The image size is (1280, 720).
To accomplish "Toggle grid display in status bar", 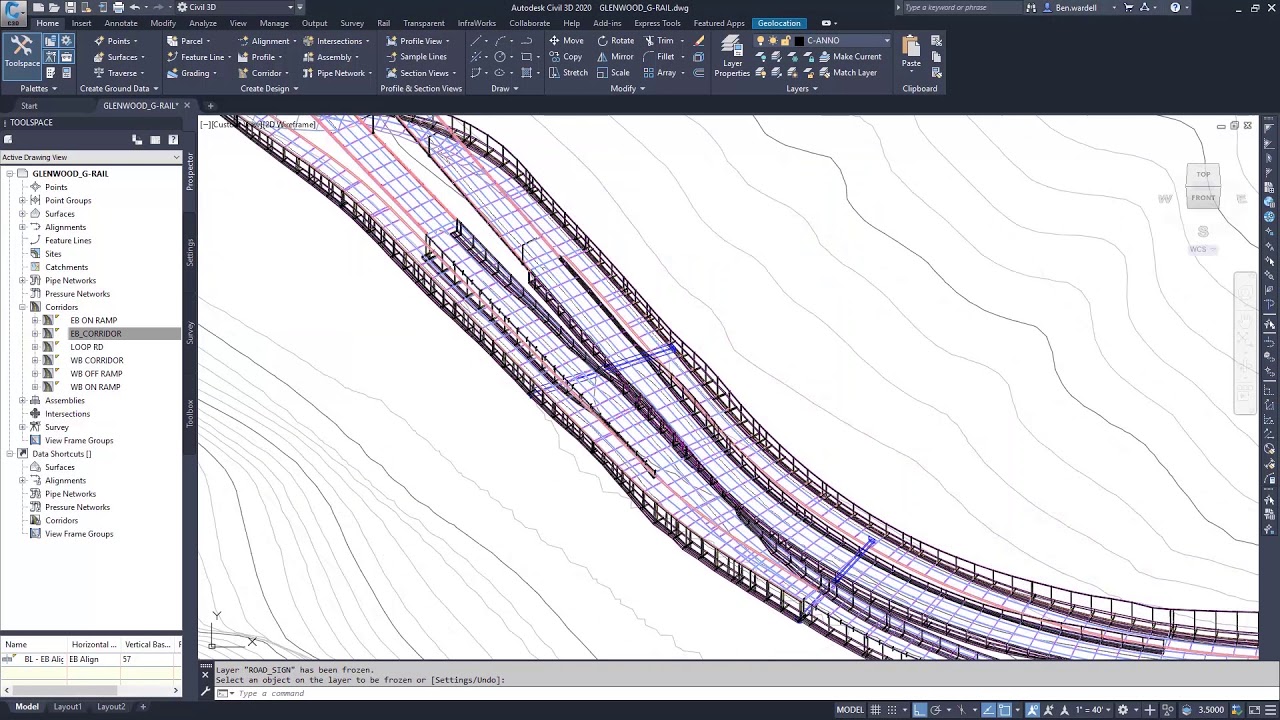I will 876,710.
